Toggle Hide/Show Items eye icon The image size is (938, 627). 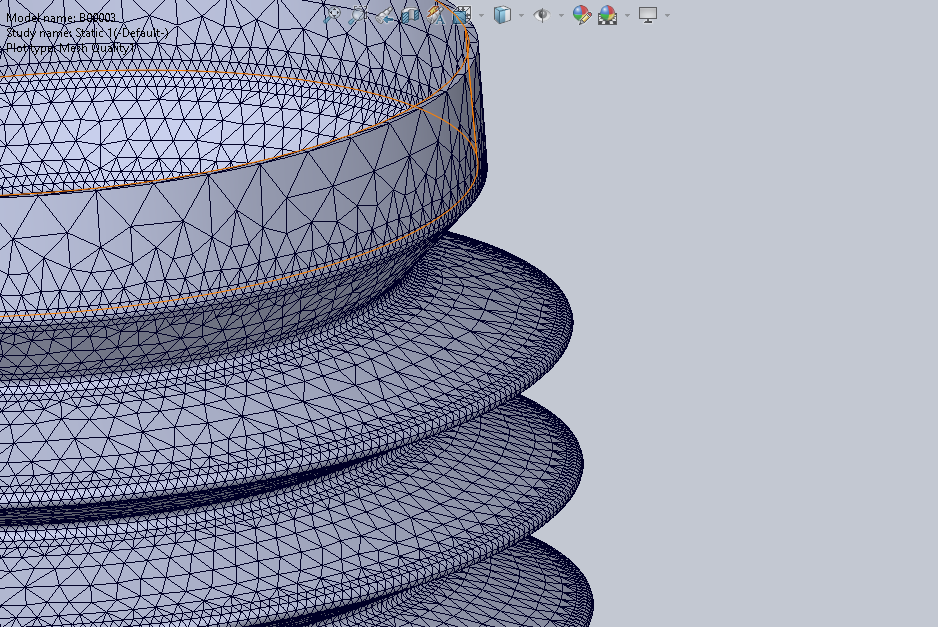click(x=542, y=15)
